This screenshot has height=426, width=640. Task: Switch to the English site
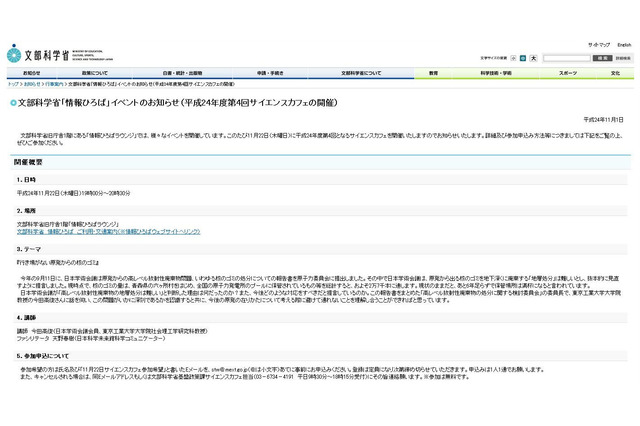[x=624, y=44]
